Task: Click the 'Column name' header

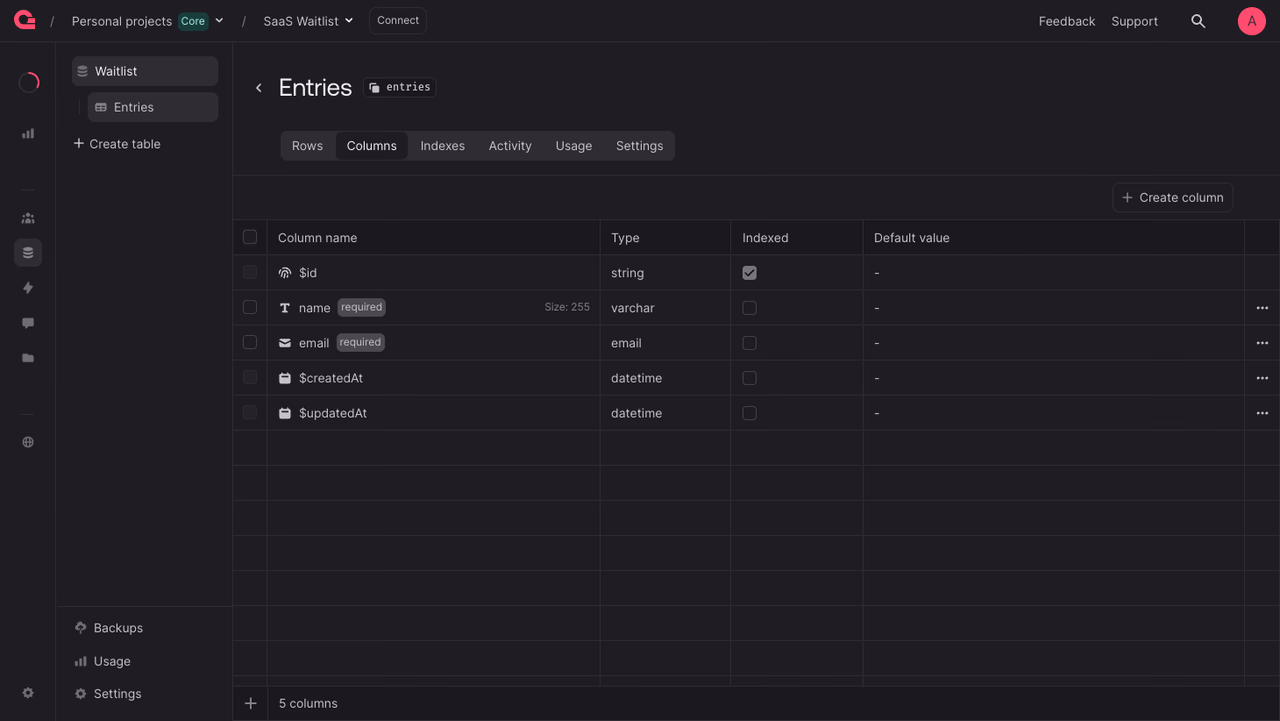Action: pos(317,238)
